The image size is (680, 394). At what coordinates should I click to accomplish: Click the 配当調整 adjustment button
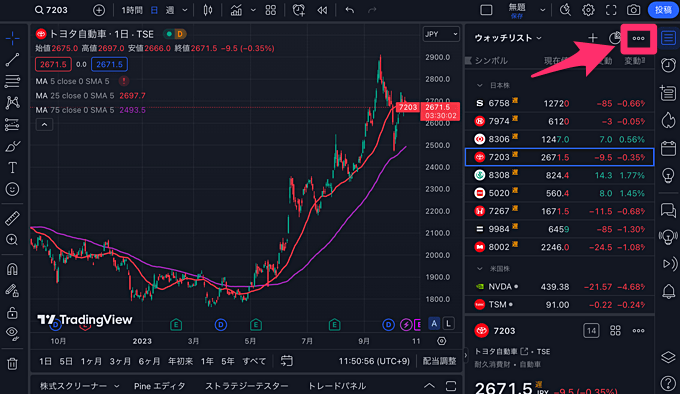[439, 361]
